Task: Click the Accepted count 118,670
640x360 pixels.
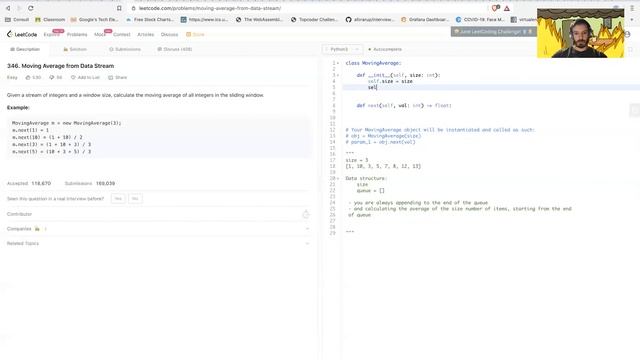Action: 41,184
